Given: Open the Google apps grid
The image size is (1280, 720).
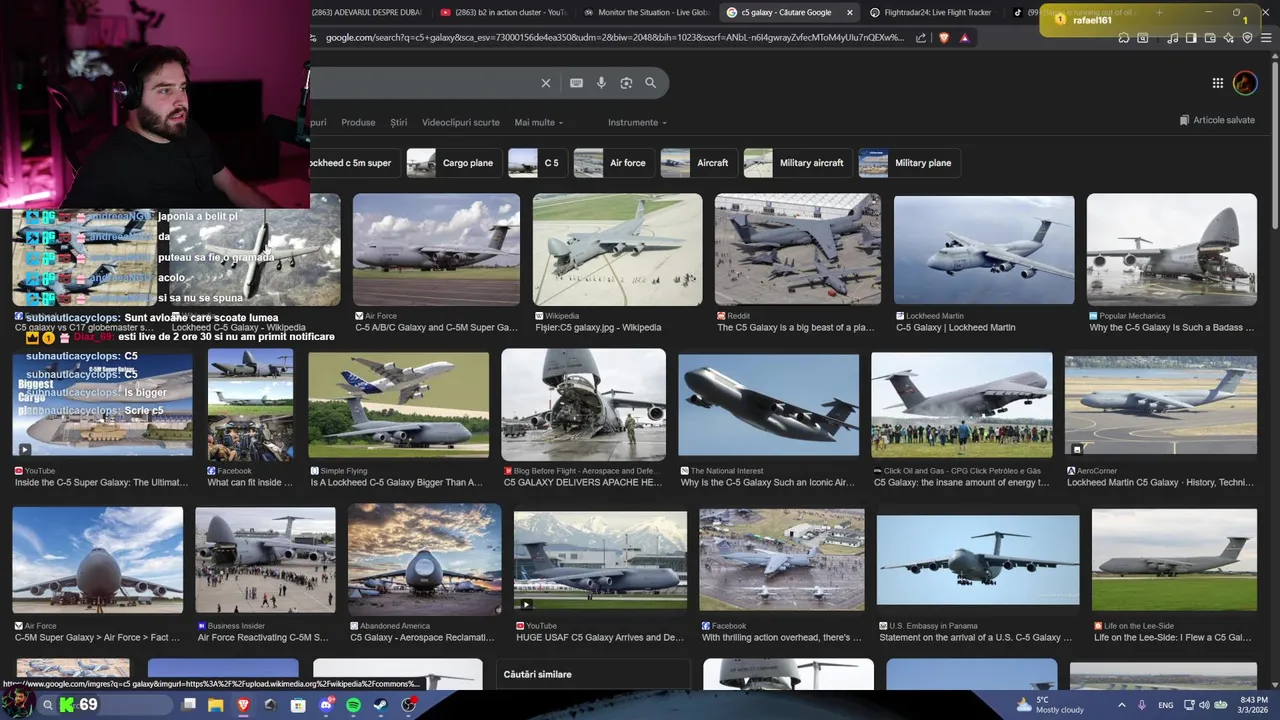Looking at the screenshot, I should point(1217,83).
